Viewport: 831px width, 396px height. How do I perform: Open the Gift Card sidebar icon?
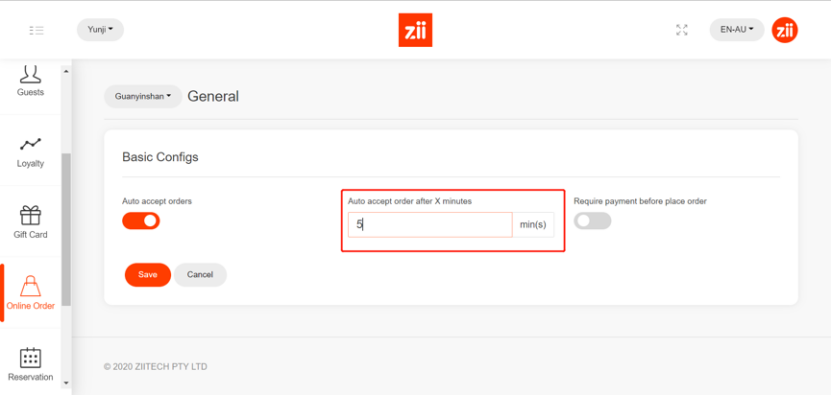tap(30, 215)
